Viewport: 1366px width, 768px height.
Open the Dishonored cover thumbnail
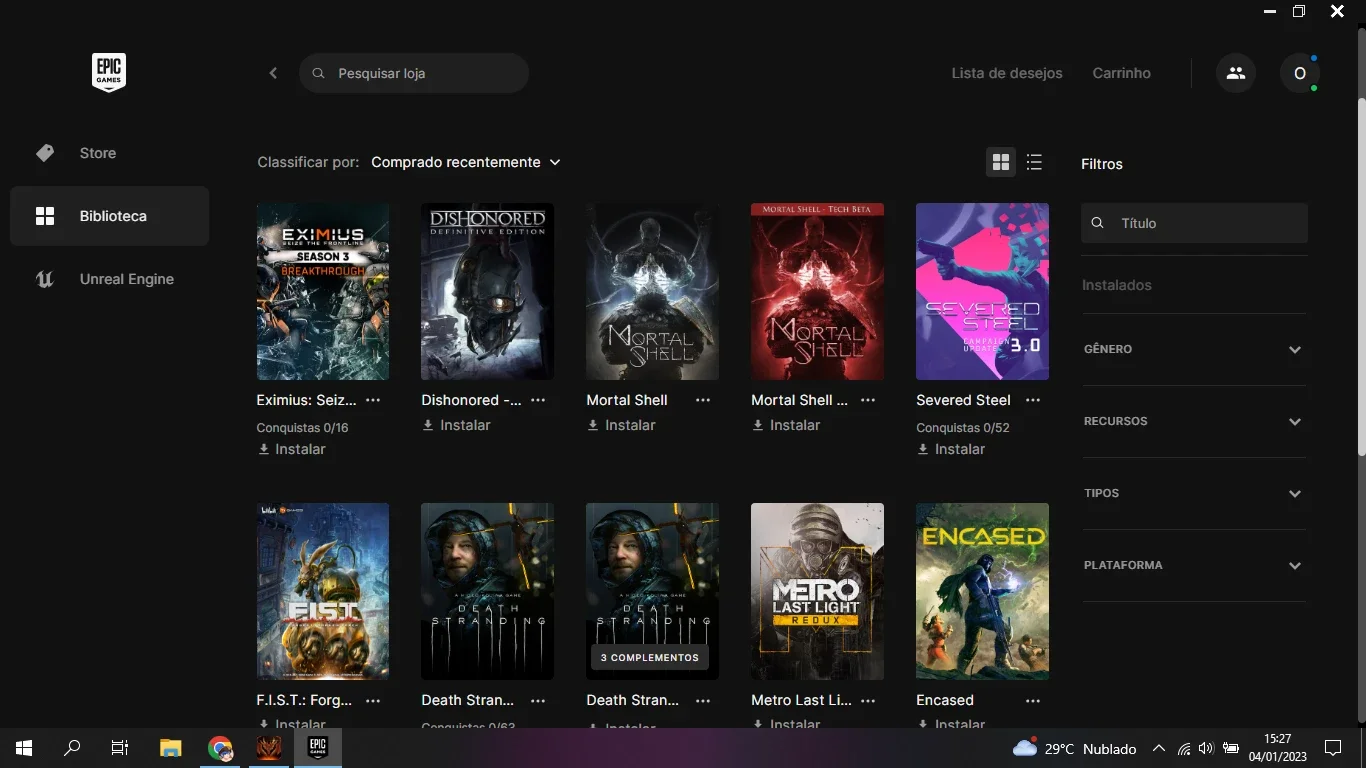488,291
